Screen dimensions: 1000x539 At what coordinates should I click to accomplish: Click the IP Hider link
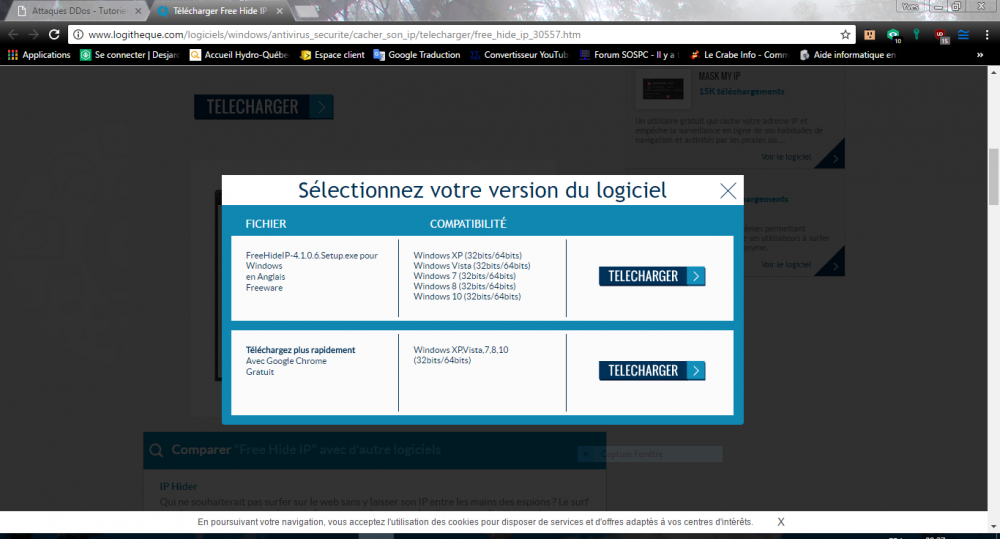pos(178,486)
